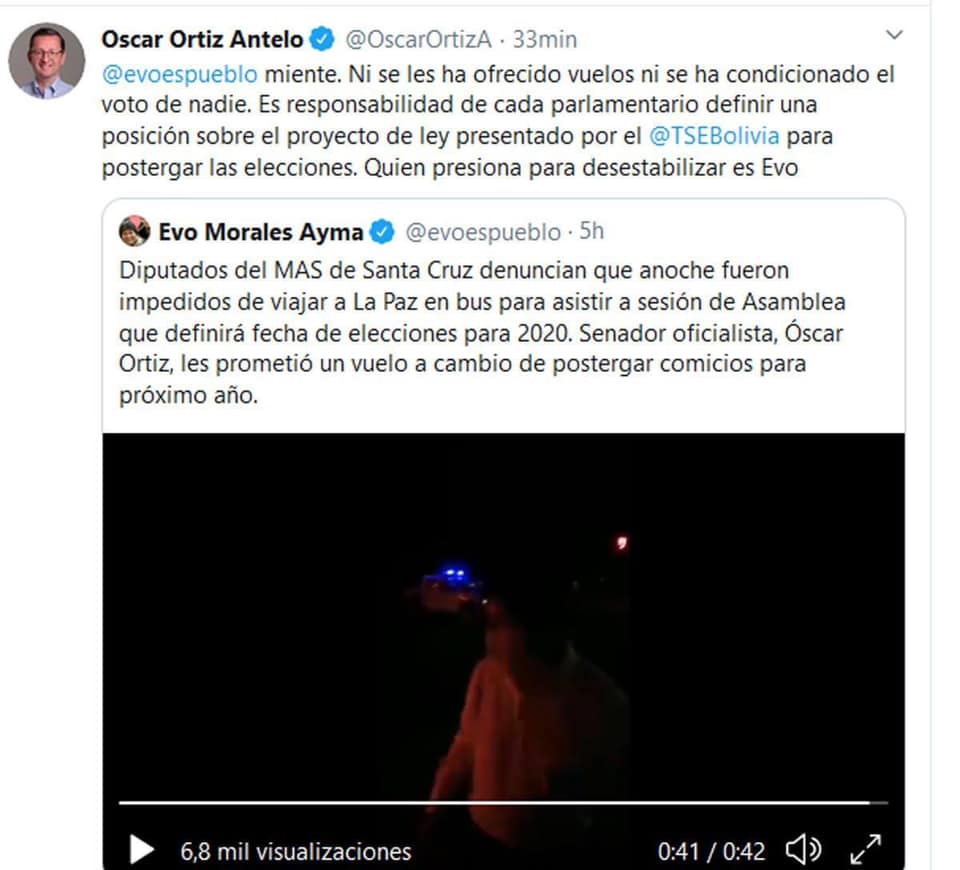
Task: Click verified badge next to Oscar Ortiz Antelo
Action: (322, 39)
